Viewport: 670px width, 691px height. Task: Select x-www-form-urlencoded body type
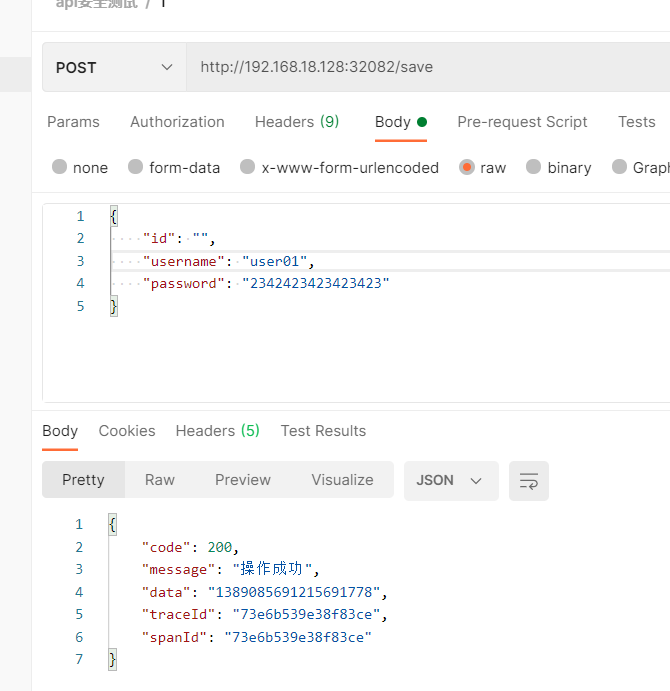[339, 167]
